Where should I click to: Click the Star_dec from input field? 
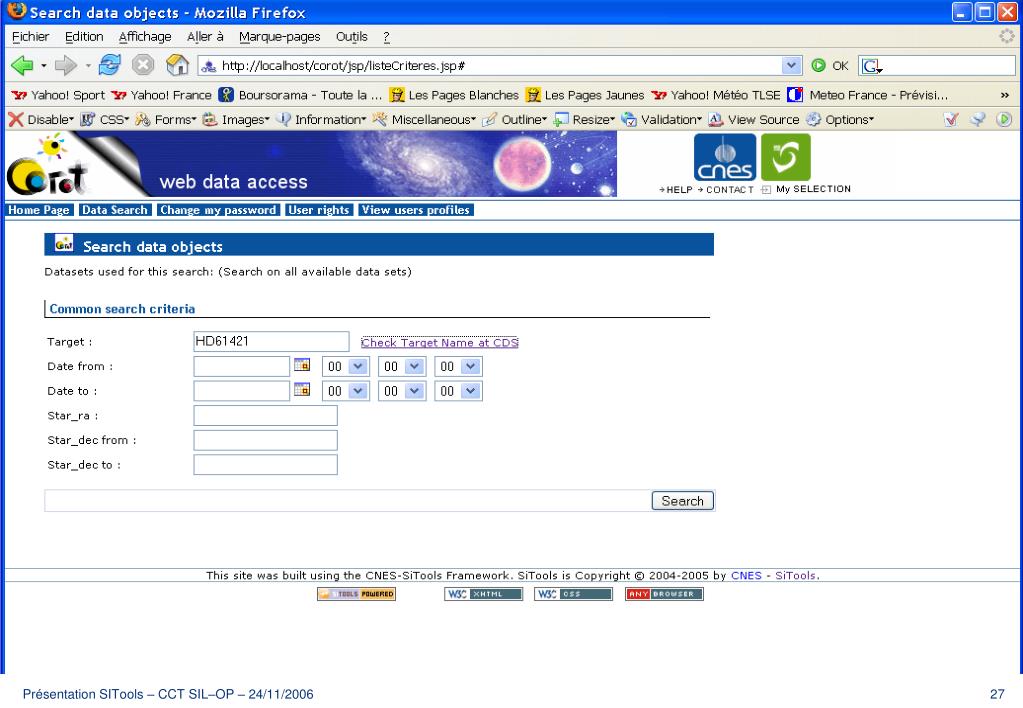[x=266, y=440]
